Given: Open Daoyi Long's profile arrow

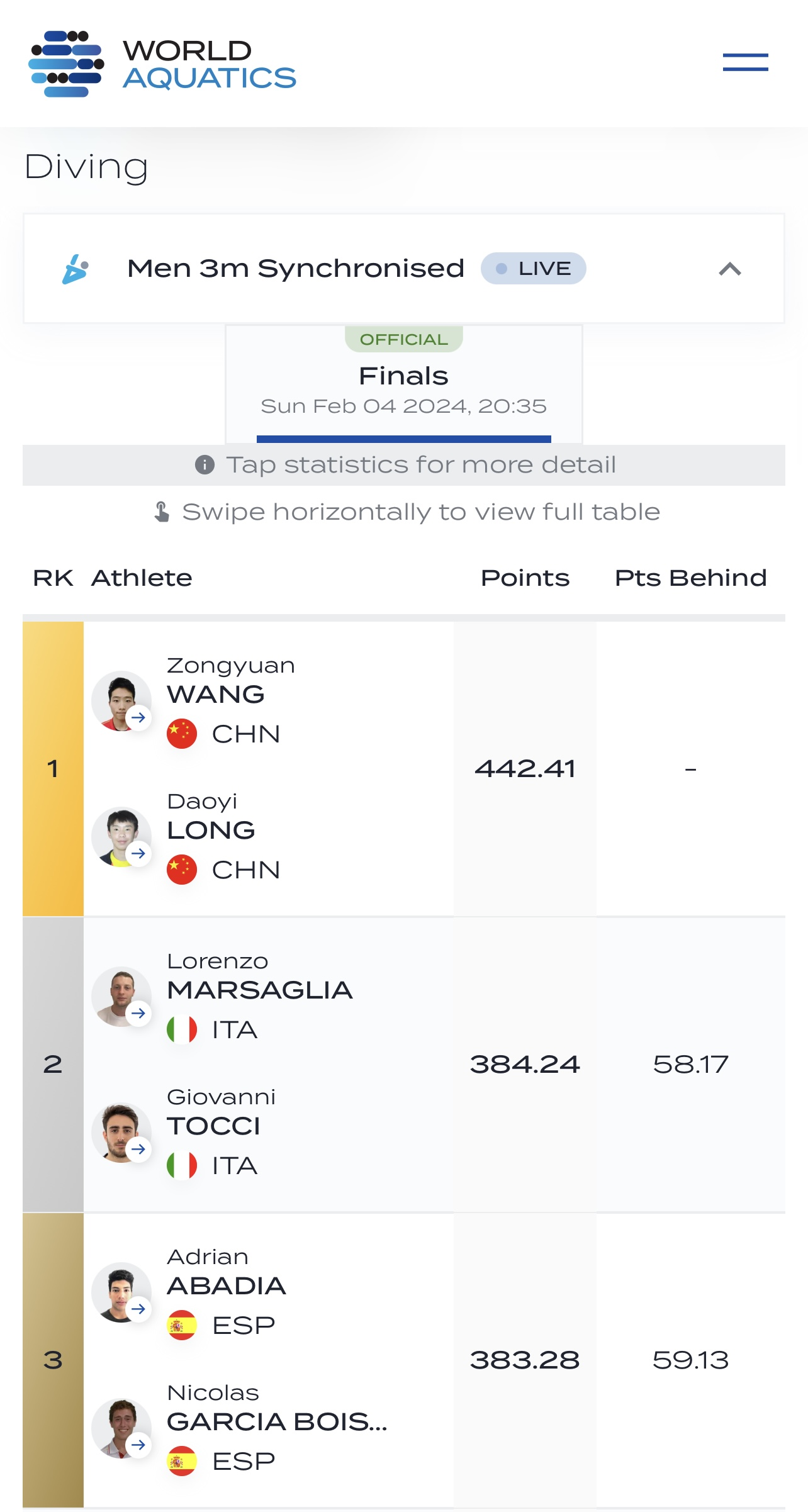Looking at the screenshot, I should click(138, 854).
